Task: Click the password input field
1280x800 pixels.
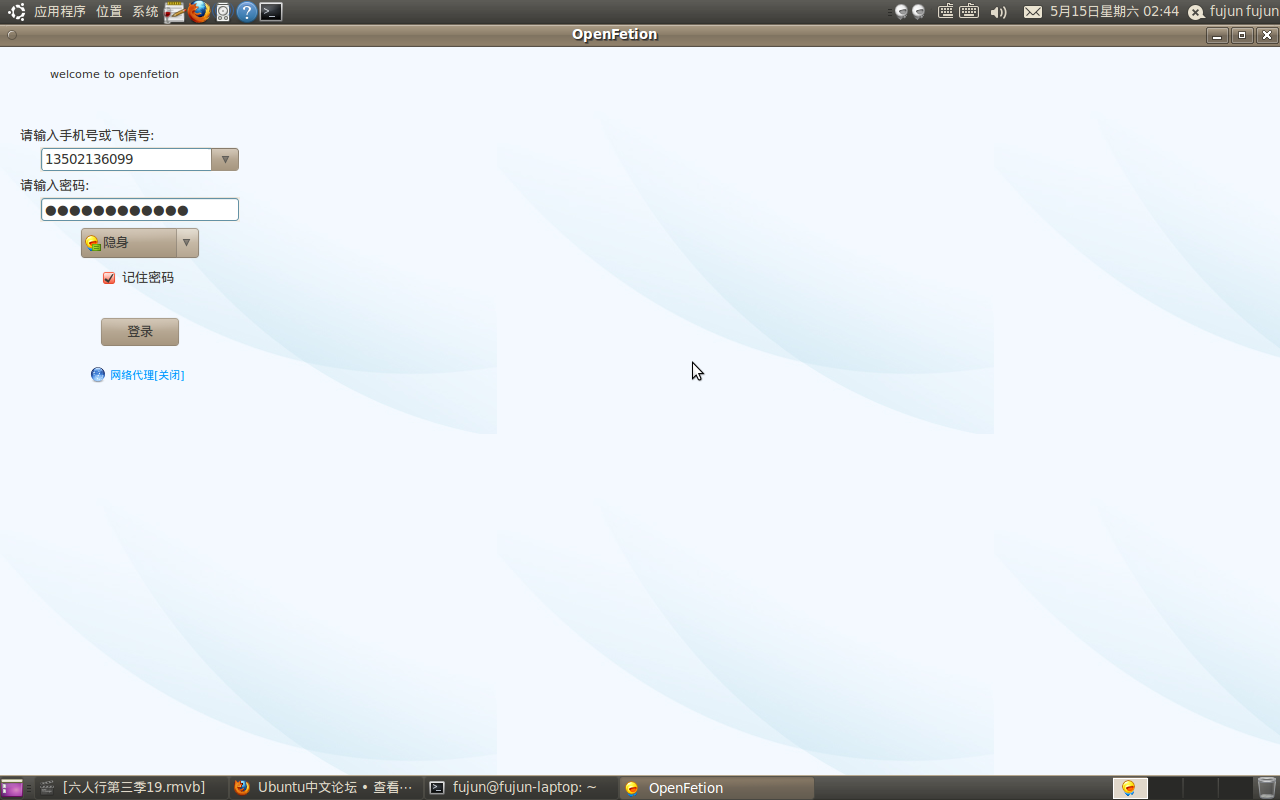Action: [140, 209]
